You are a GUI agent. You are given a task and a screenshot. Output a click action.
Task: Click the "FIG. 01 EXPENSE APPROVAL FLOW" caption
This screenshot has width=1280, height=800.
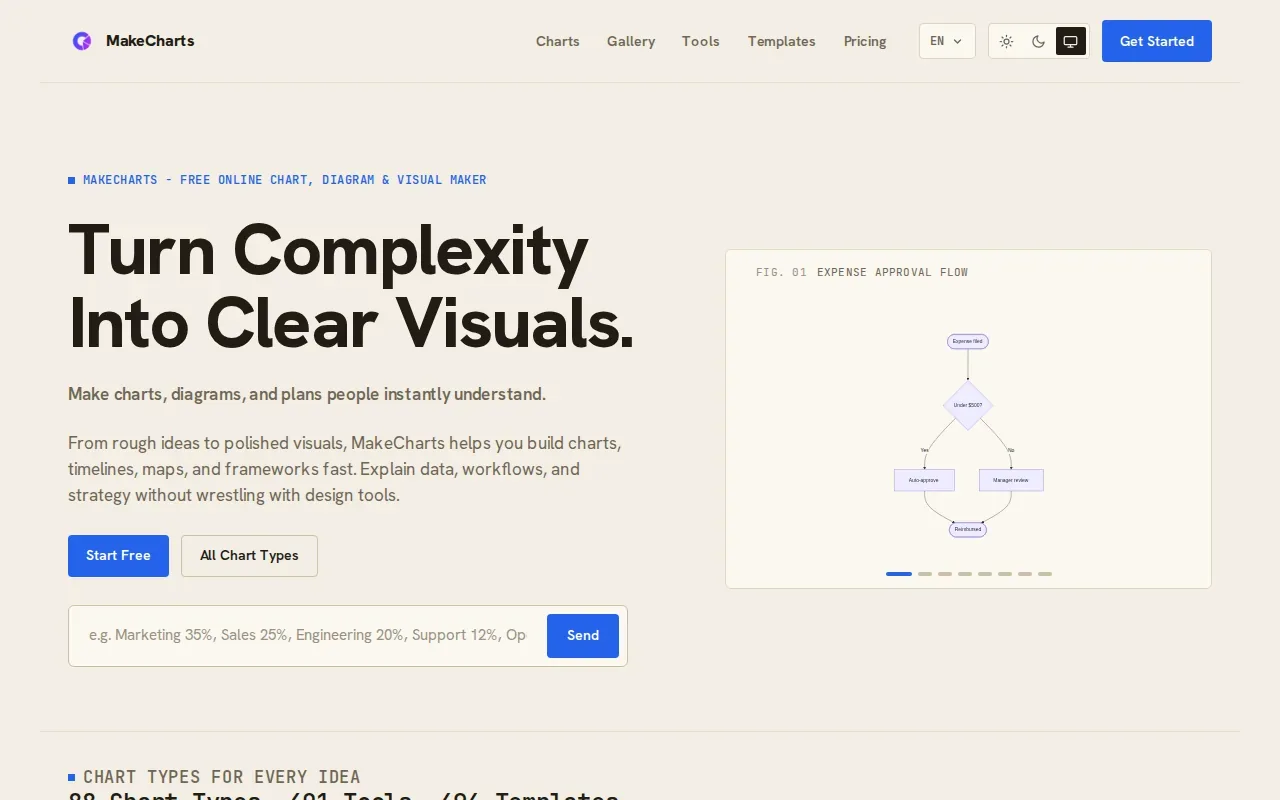(x=862, y=272)
